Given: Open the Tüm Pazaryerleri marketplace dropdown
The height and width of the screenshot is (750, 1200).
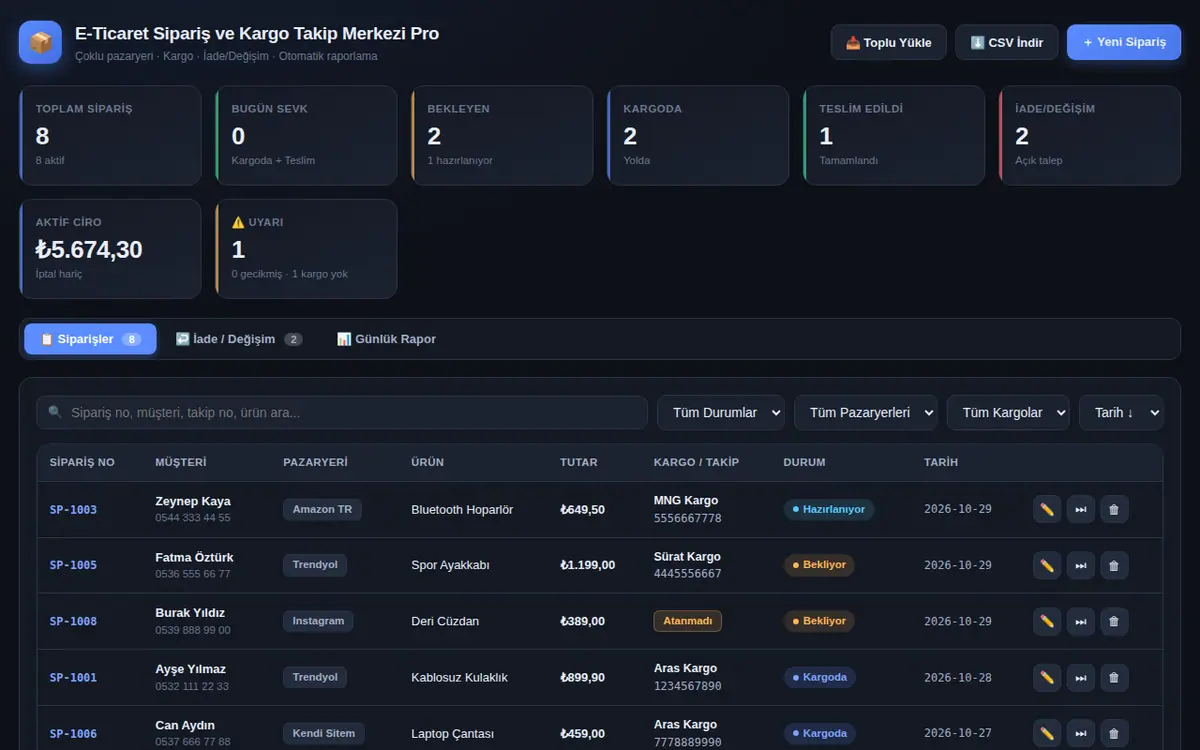Looking at the screenshot, I should [x=866, y=412].
